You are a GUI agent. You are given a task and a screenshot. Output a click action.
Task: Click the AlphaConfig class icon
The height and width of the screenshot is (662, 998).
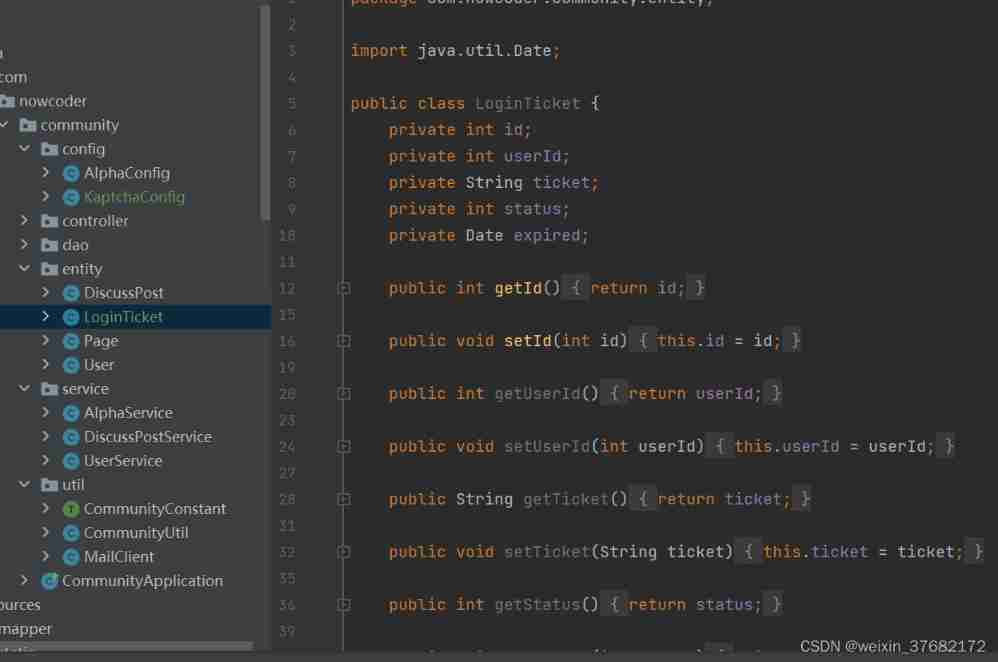[71, 173]
